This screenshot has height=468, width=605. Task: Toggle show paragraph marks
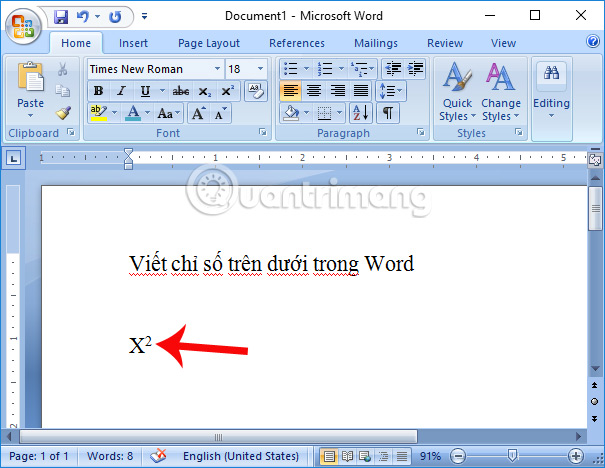point(388,113)
